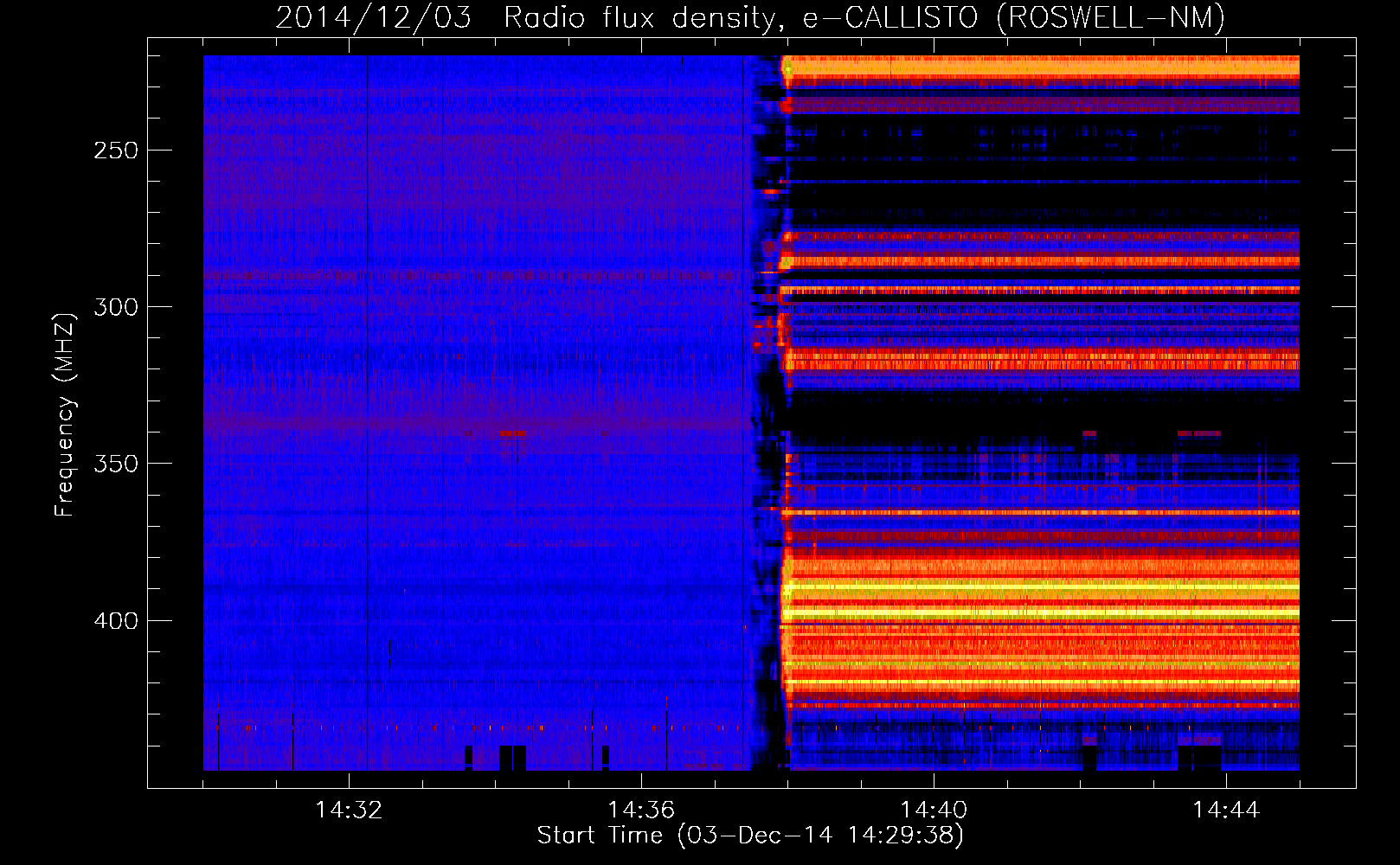Click the Start Time axis label
This screenshot has height=865, width=1400.
tap(750, 836)
